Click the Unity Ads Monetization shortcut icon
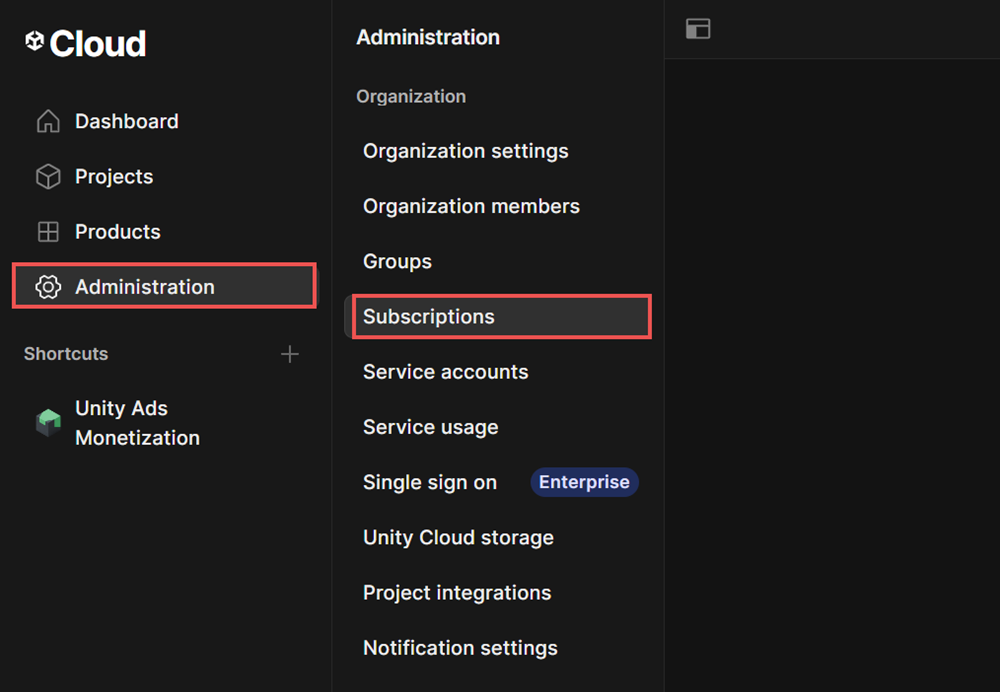The width and height of the screenshot is (1000, 692). tap(48, 423)
